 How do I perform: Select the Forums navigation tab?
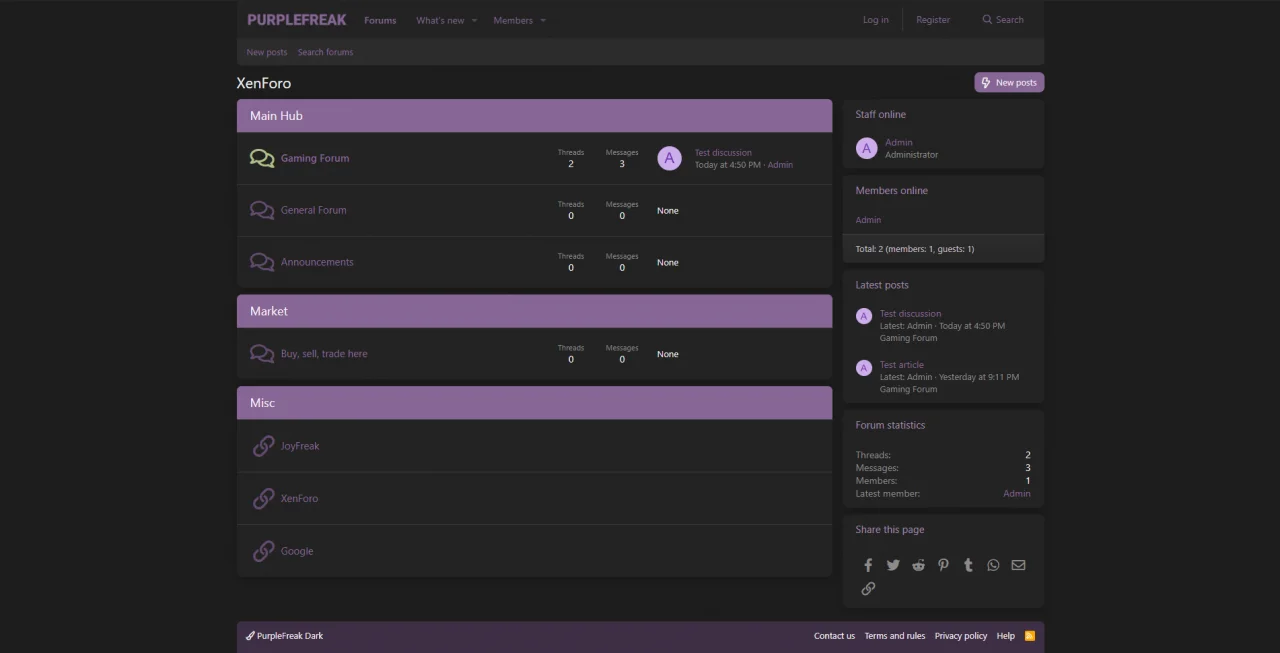380,20
